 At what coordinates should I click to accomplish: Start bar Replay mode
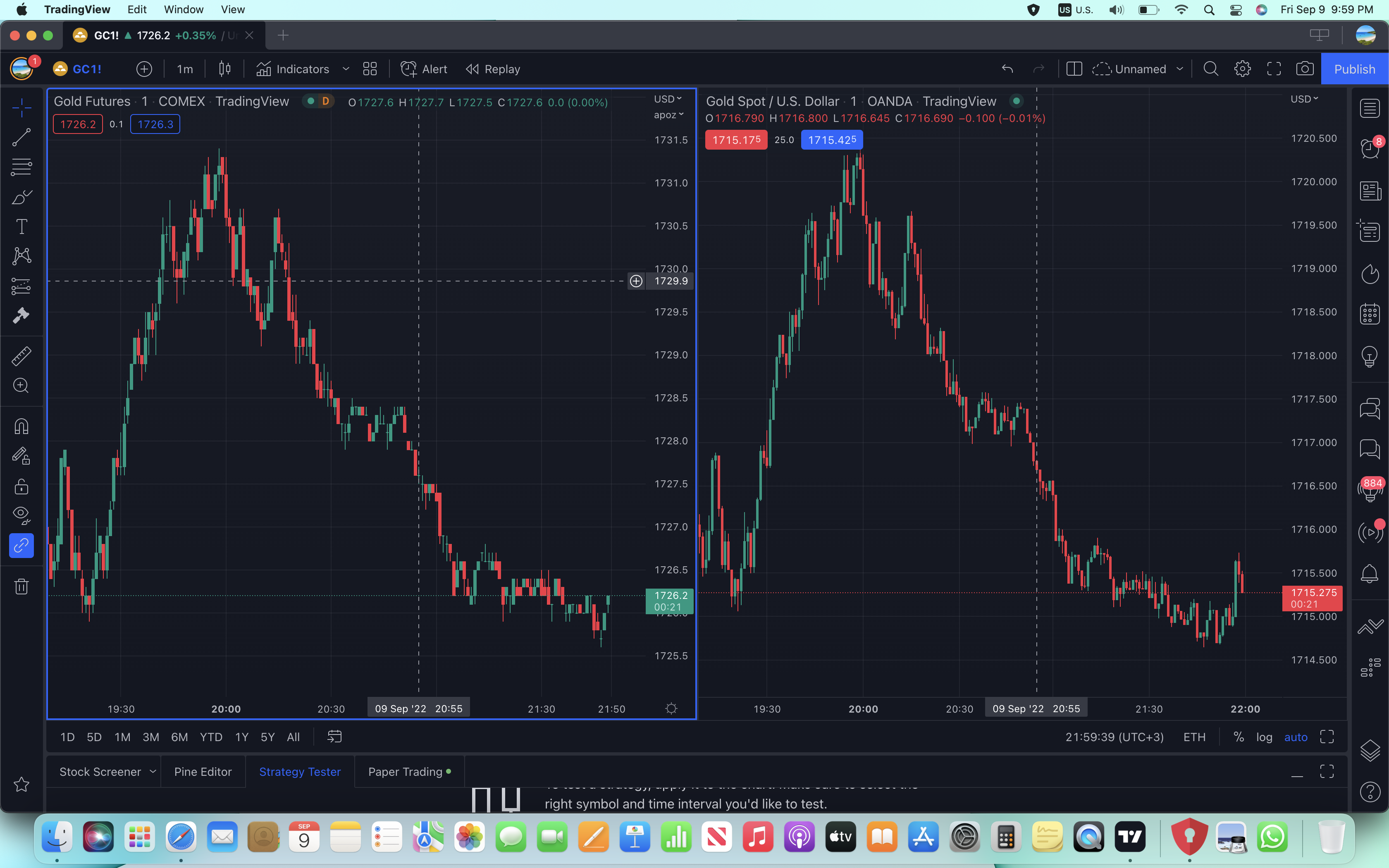click(x=493, y=69)
